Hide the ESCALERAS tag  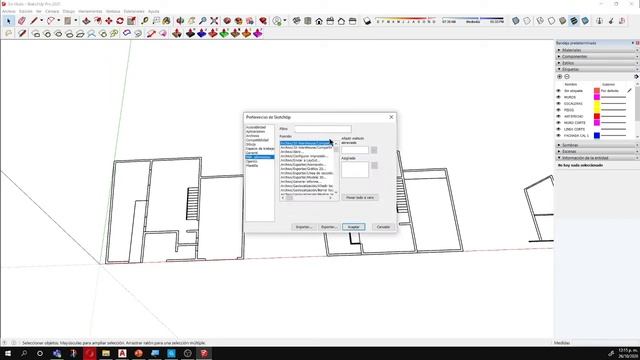pos(559,104)
